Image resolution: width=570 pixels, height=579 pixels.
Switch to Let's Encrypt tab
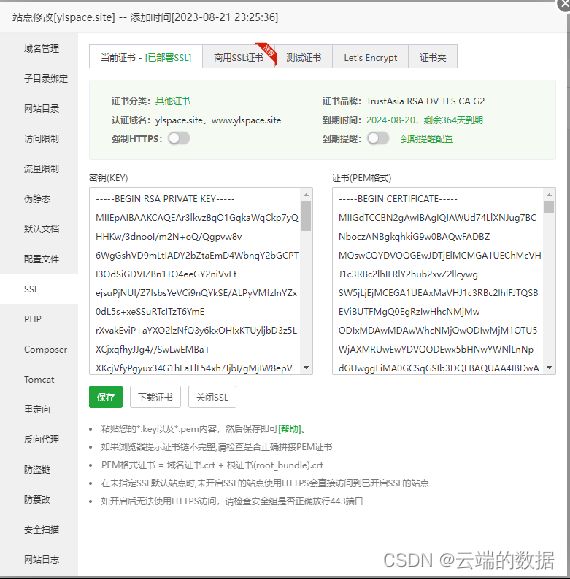(370, 57)
